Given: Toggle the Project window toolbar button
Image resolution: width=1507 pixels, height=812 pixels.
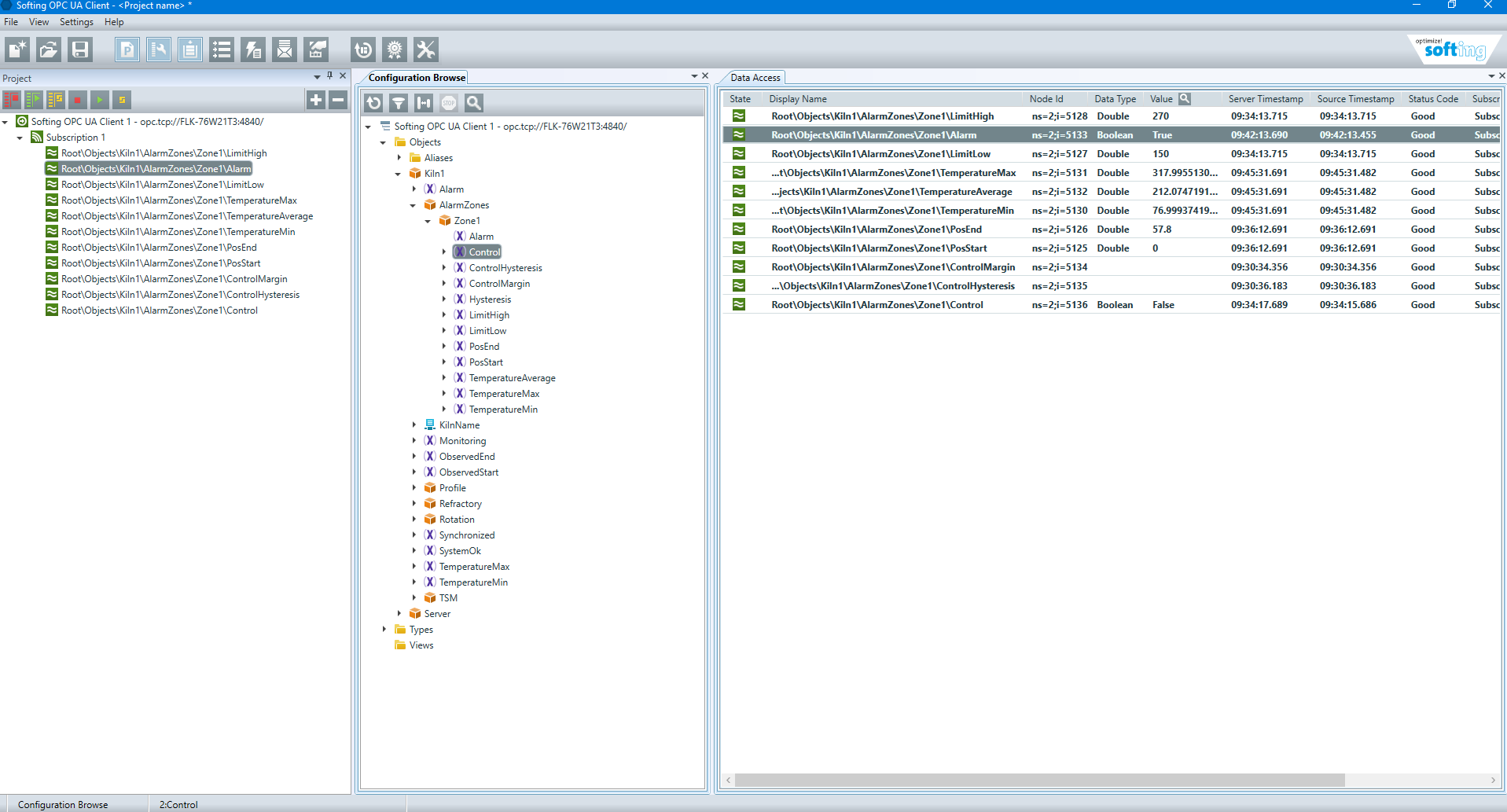Looking at the screenshot, I should tap(127, 50).
